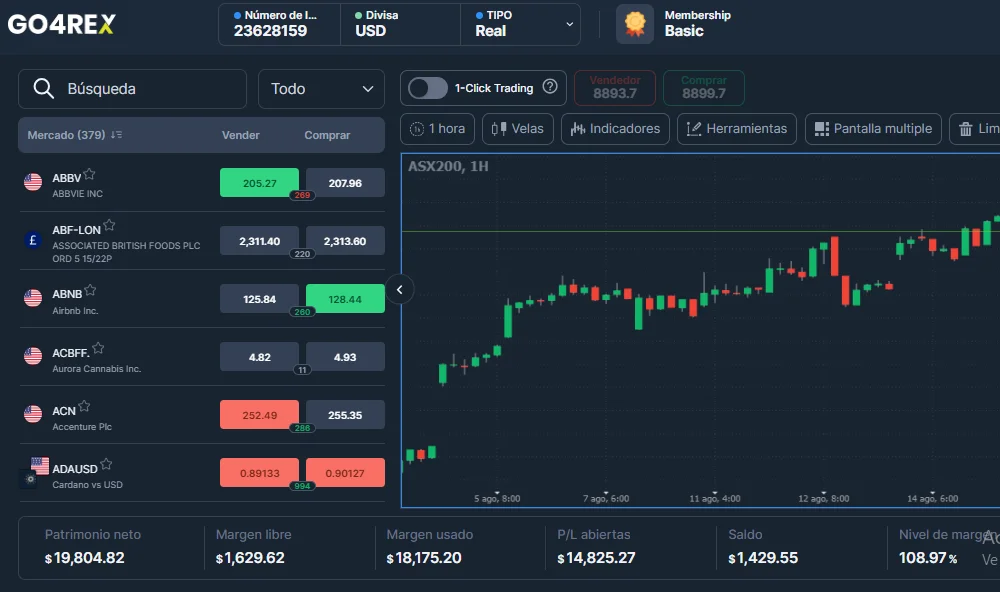The image size is (1000, 592).
Task: Click the ABBV US flag icon
Action: coord(33,182)
